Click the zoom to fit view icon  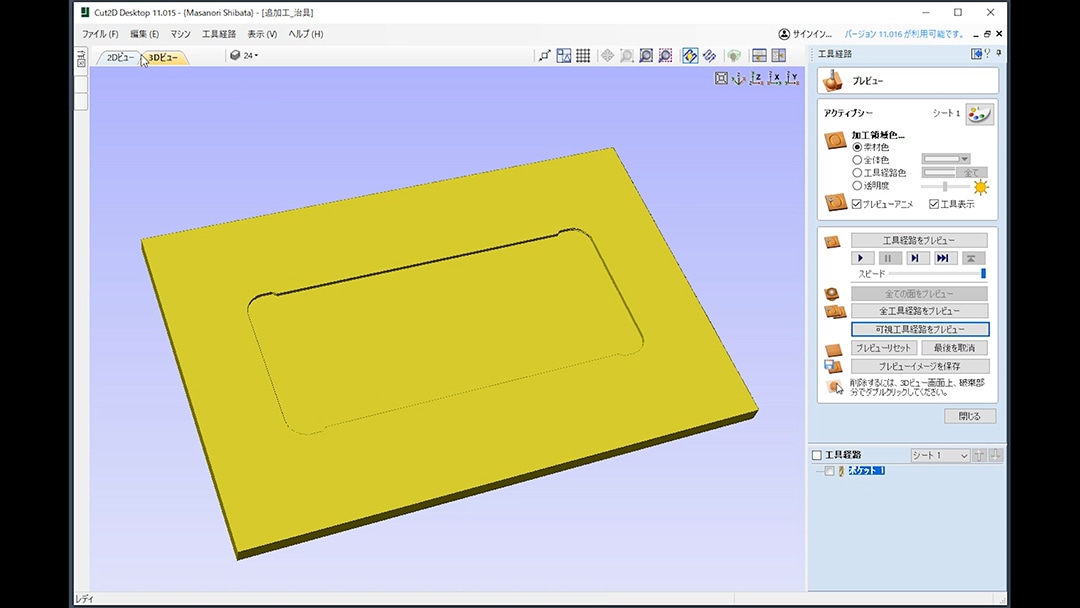pos(721,78)
